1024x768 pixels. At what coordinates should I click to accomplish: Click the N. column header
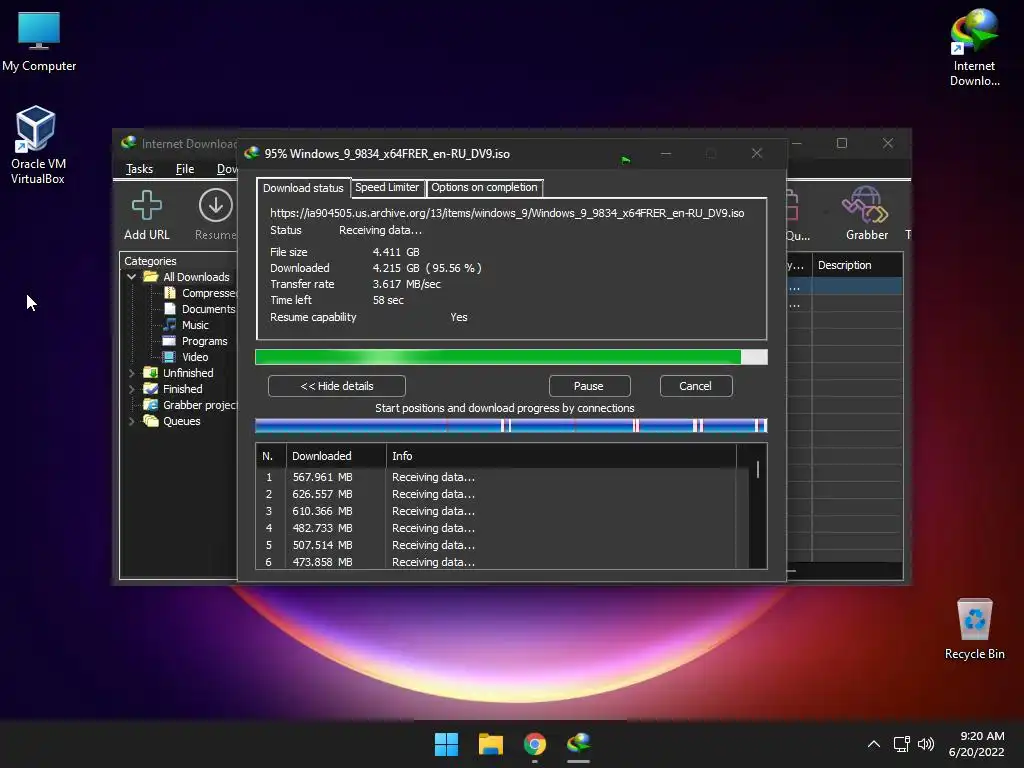(271, 456)
